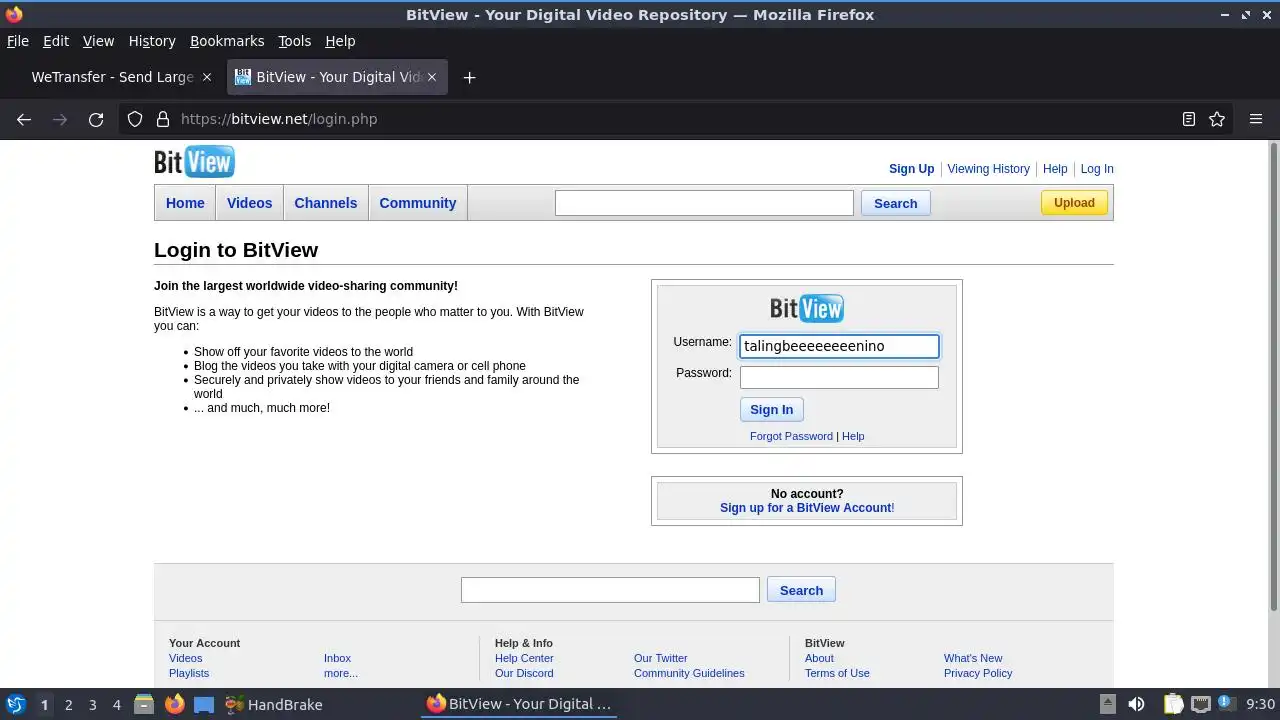1280x720 pixels.
Task: Click the BitView logo in the page header
Action: click(194, 161)
